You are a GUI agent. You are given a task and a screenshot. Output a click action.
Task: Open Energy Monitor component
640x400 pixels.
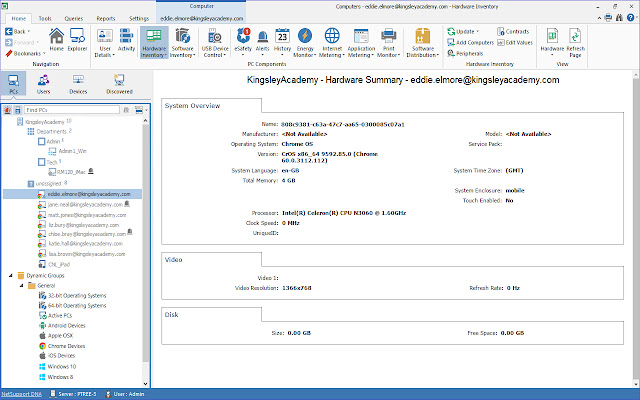coord(305,42)
